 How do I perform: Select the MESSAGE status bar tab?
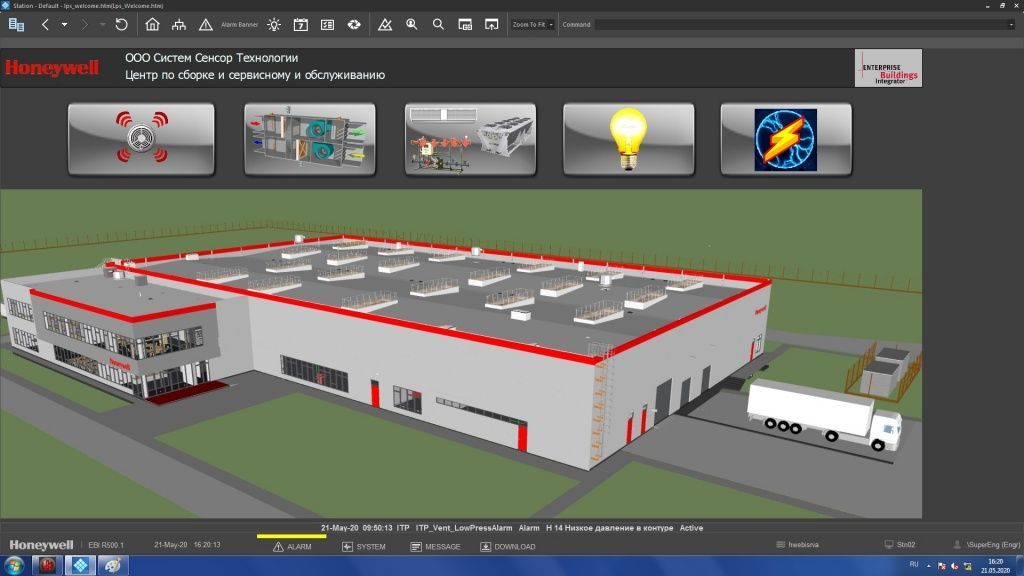coord(435,547)
